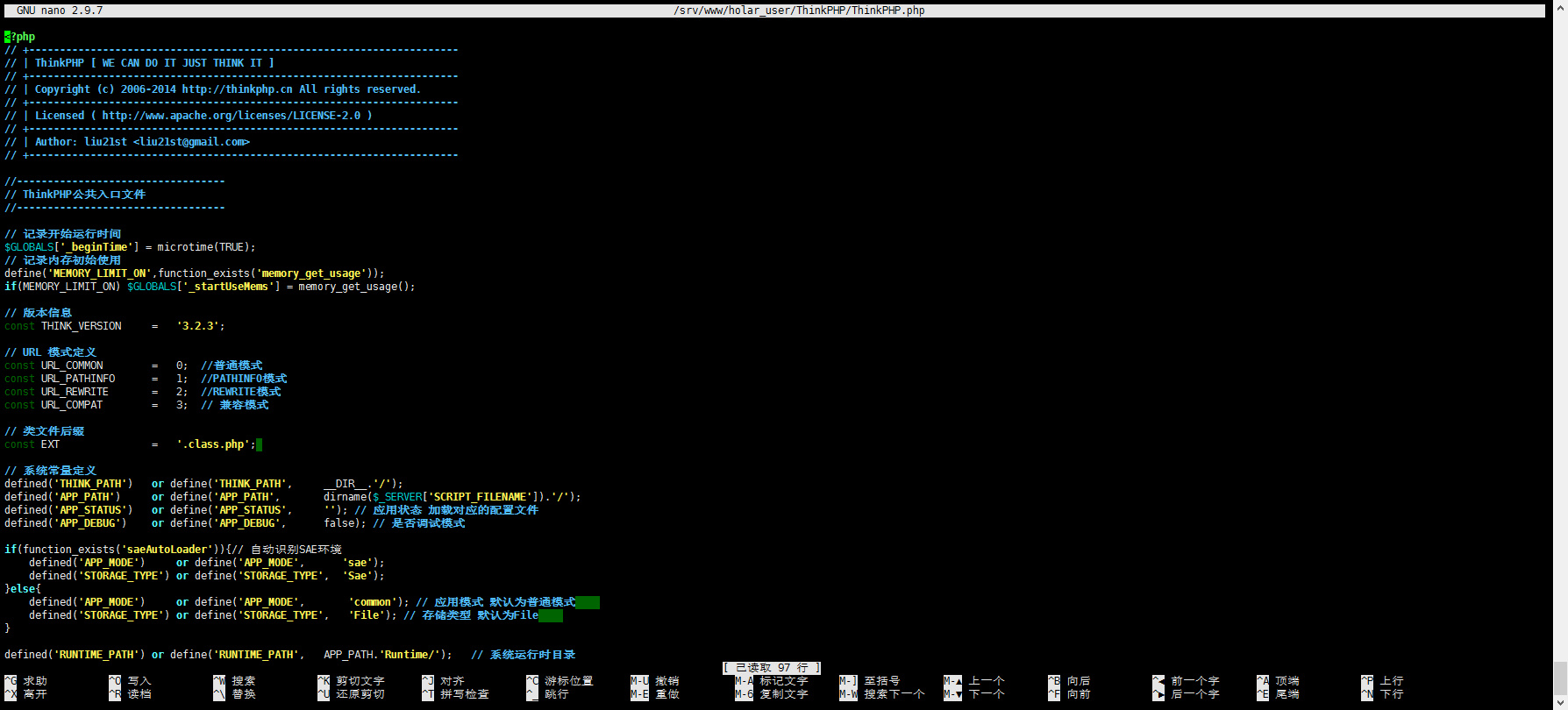Viewport: 1568px width, 710px height.
Task: Show cursor position with ^C 游标位置
Action: pos(559,681)
